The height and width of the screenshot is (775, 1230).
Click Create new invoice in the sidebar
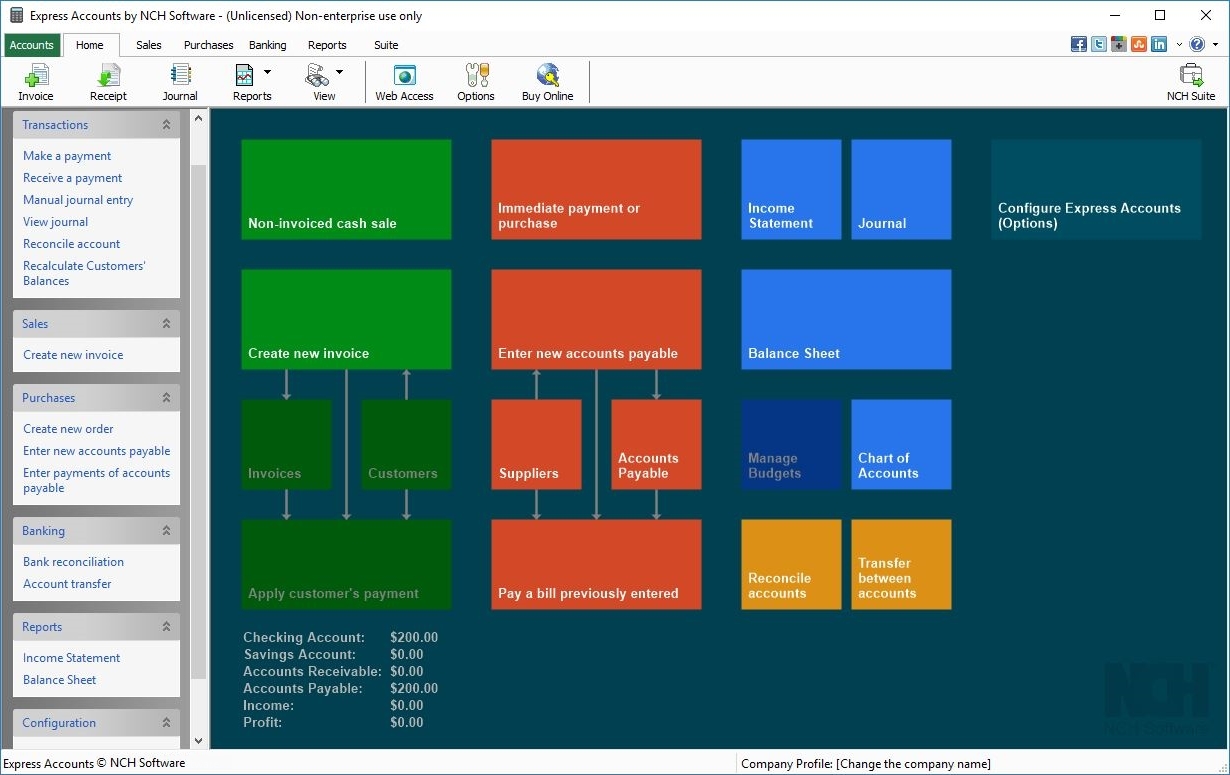coord(74,354)
